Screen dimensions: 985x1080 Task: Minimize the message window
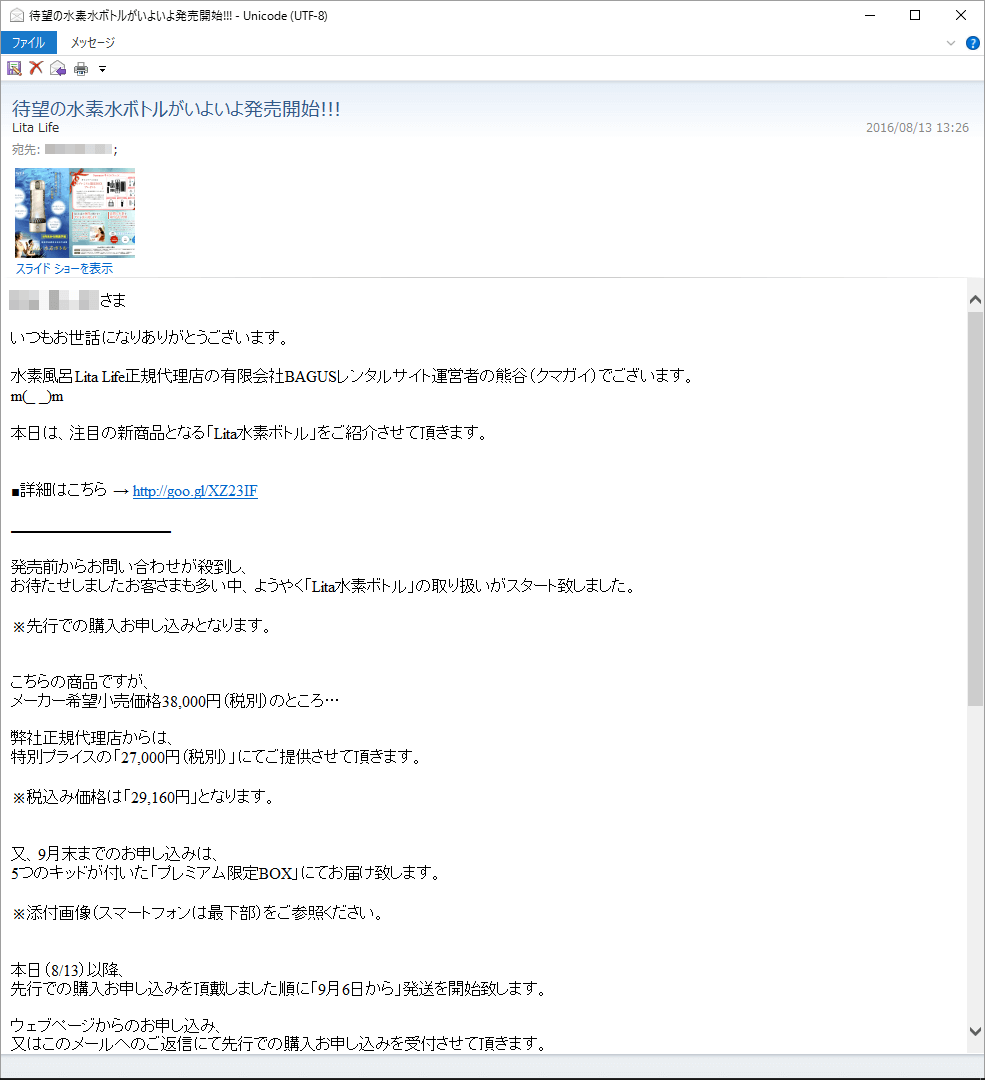870,15
